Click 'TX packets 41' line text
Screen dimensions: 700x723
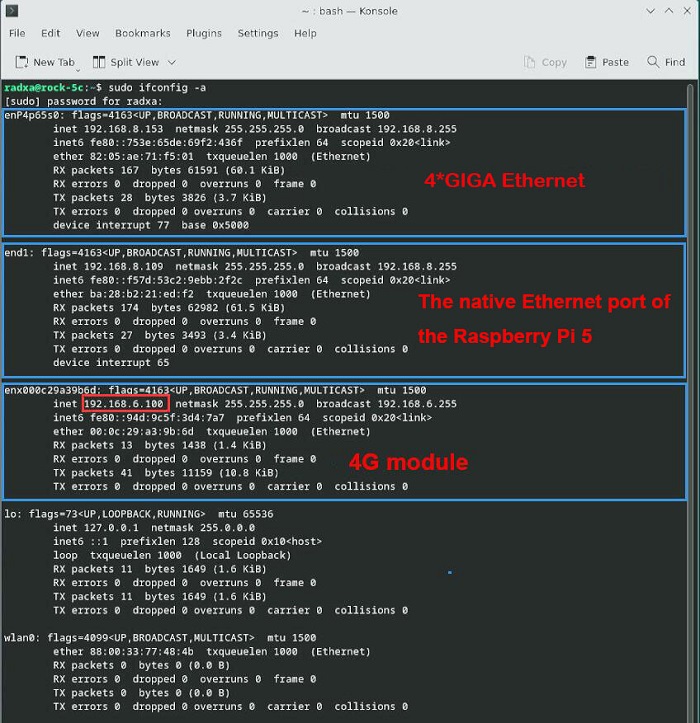coord(93,473)
